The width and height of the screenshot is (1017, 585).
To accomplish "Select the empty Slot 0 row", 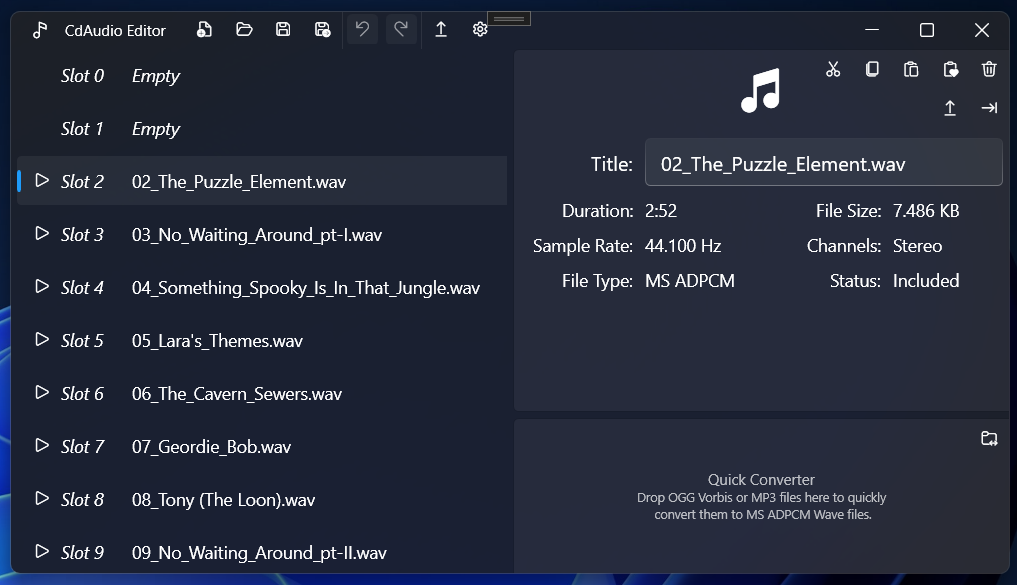I will 262,76.
